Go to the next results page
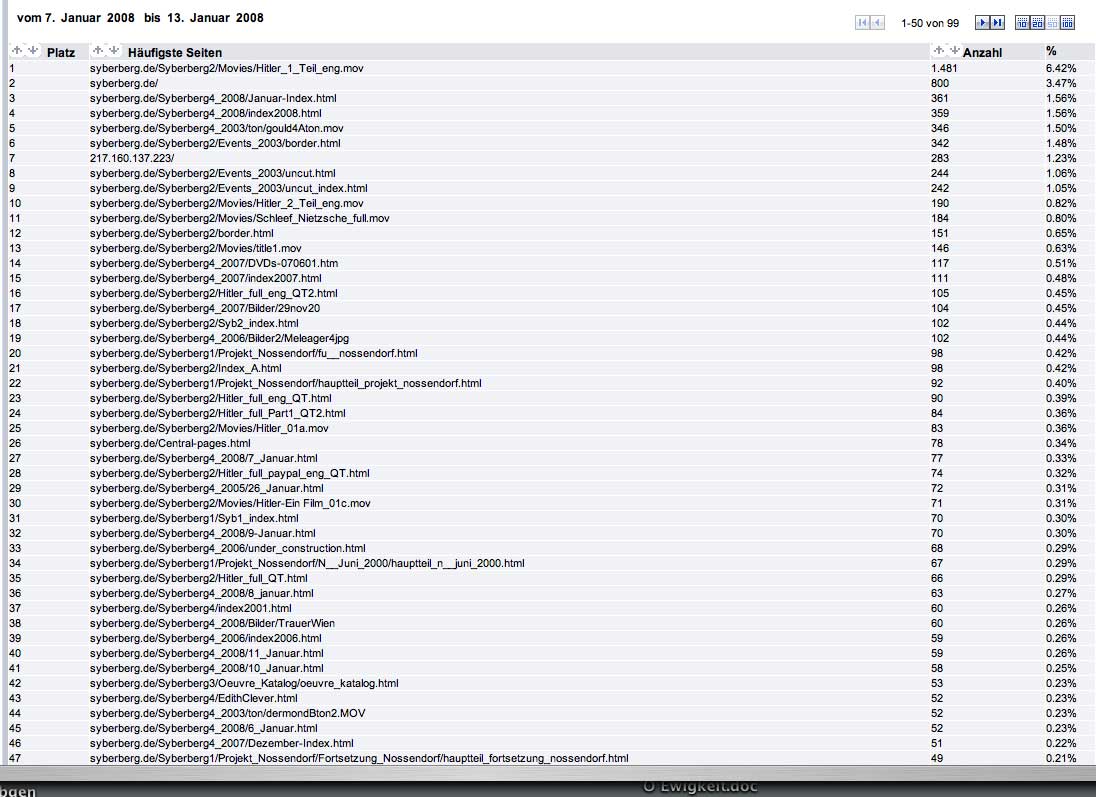Image resolution: width=1096 pixels, height=797 pixels. coord(983,23)
